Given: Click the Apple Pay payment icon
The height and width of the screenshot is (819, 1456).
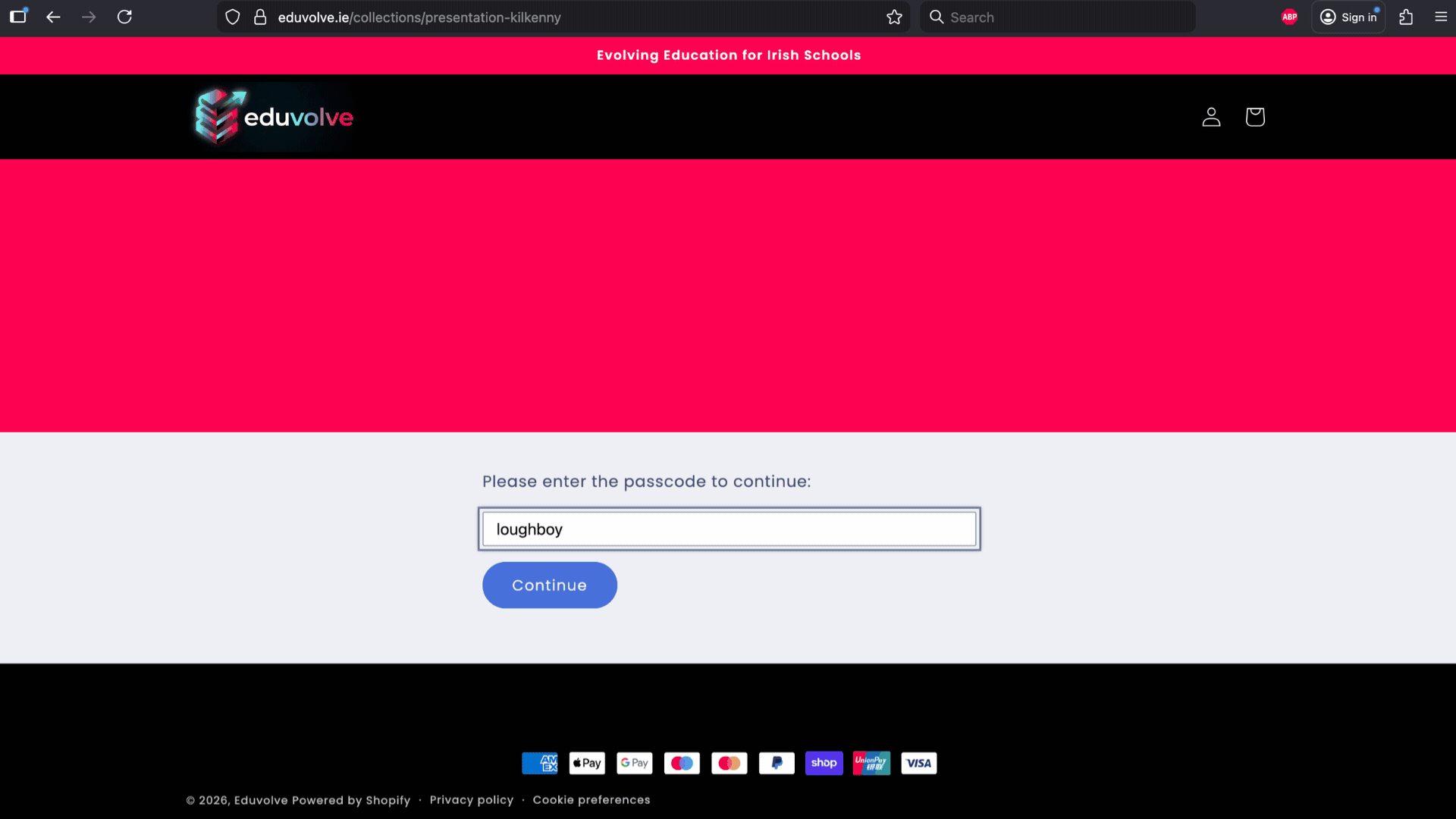Looking at the screenshot, I should pos(586,763).
